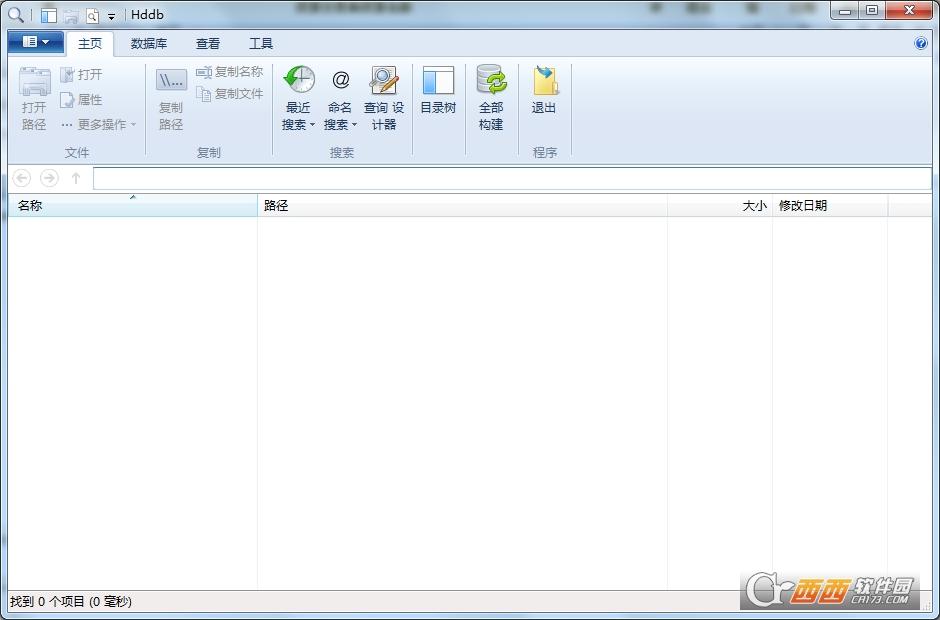Viewport: 940px width, 620px height.
Task: Toggle directory tree from quick access toolbar
Action: [49, 15]
